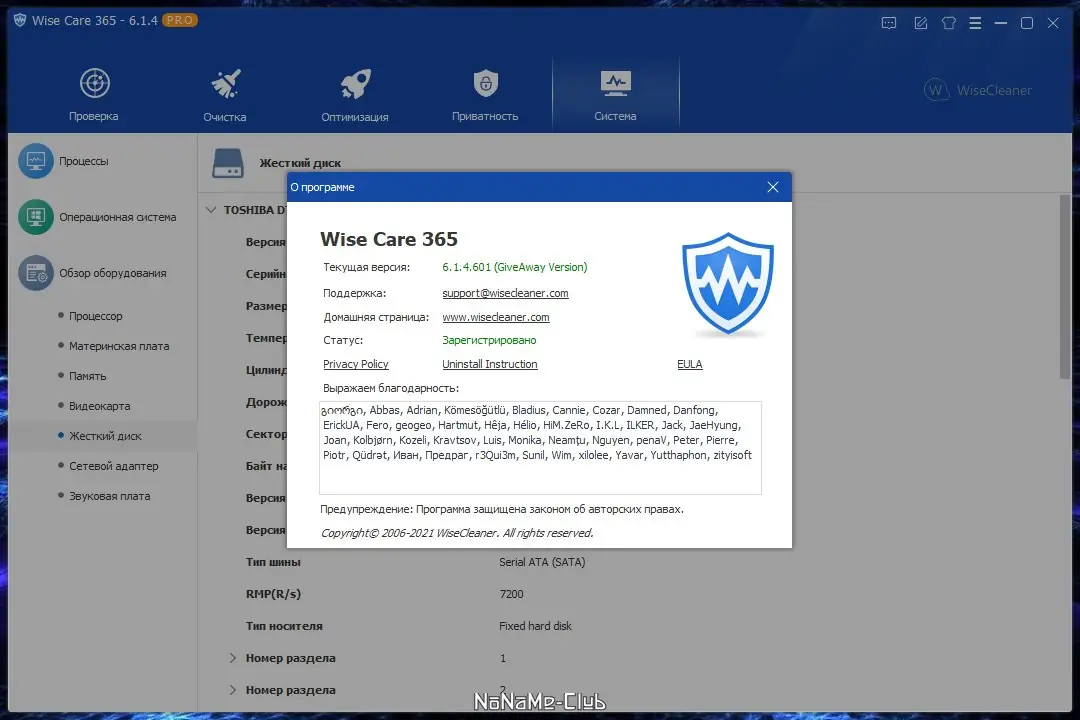
Task: Open the EULA link
Action: click(x=689, y=364)
